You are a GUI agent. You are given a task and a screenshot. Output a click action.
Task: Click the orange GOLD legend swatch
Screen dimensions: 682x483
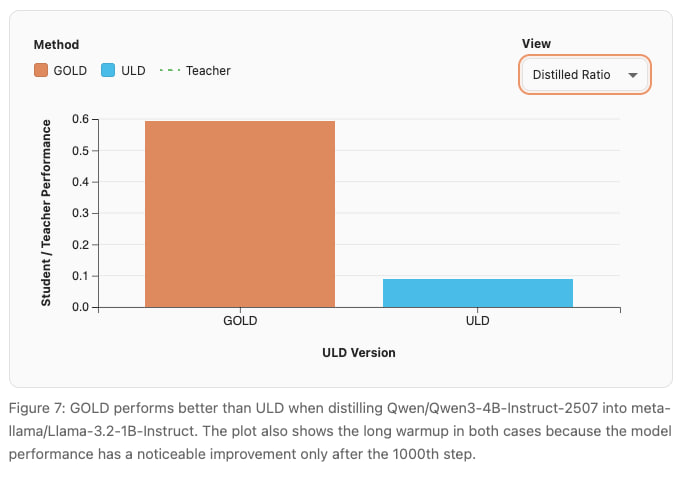tap(41, 71)
